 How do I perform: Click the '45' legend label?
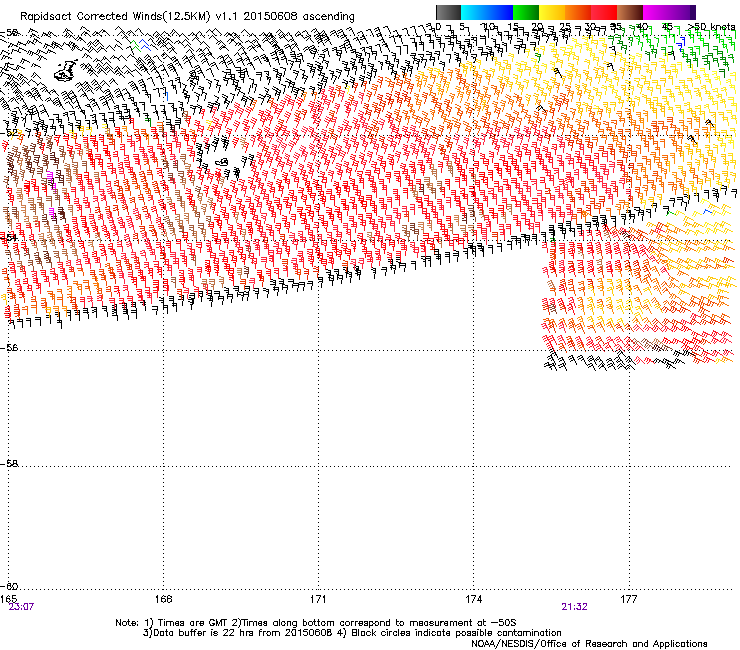667,27
